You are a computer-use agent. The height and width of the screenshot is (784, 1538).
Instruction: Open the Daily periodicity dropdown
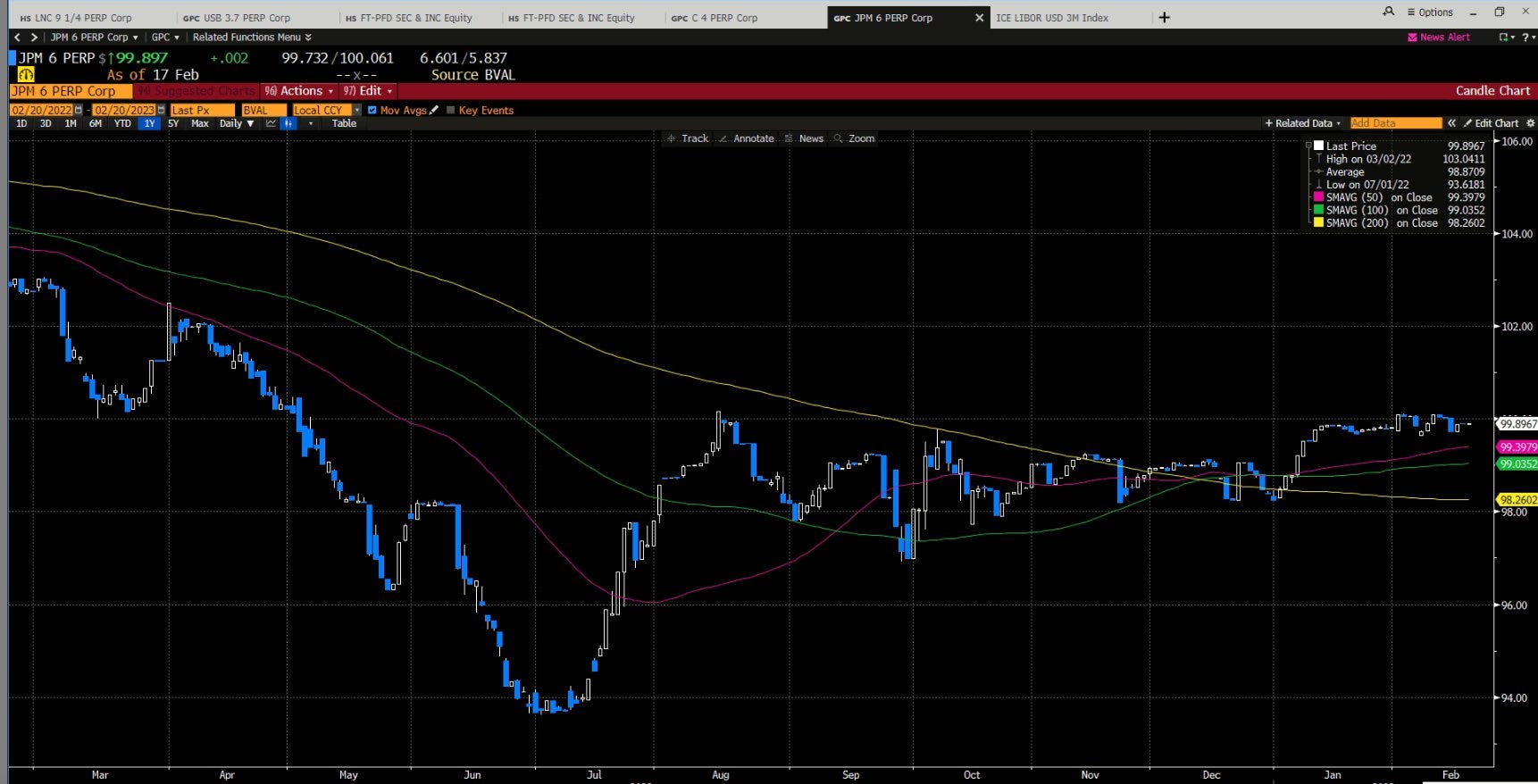(237, 124)
